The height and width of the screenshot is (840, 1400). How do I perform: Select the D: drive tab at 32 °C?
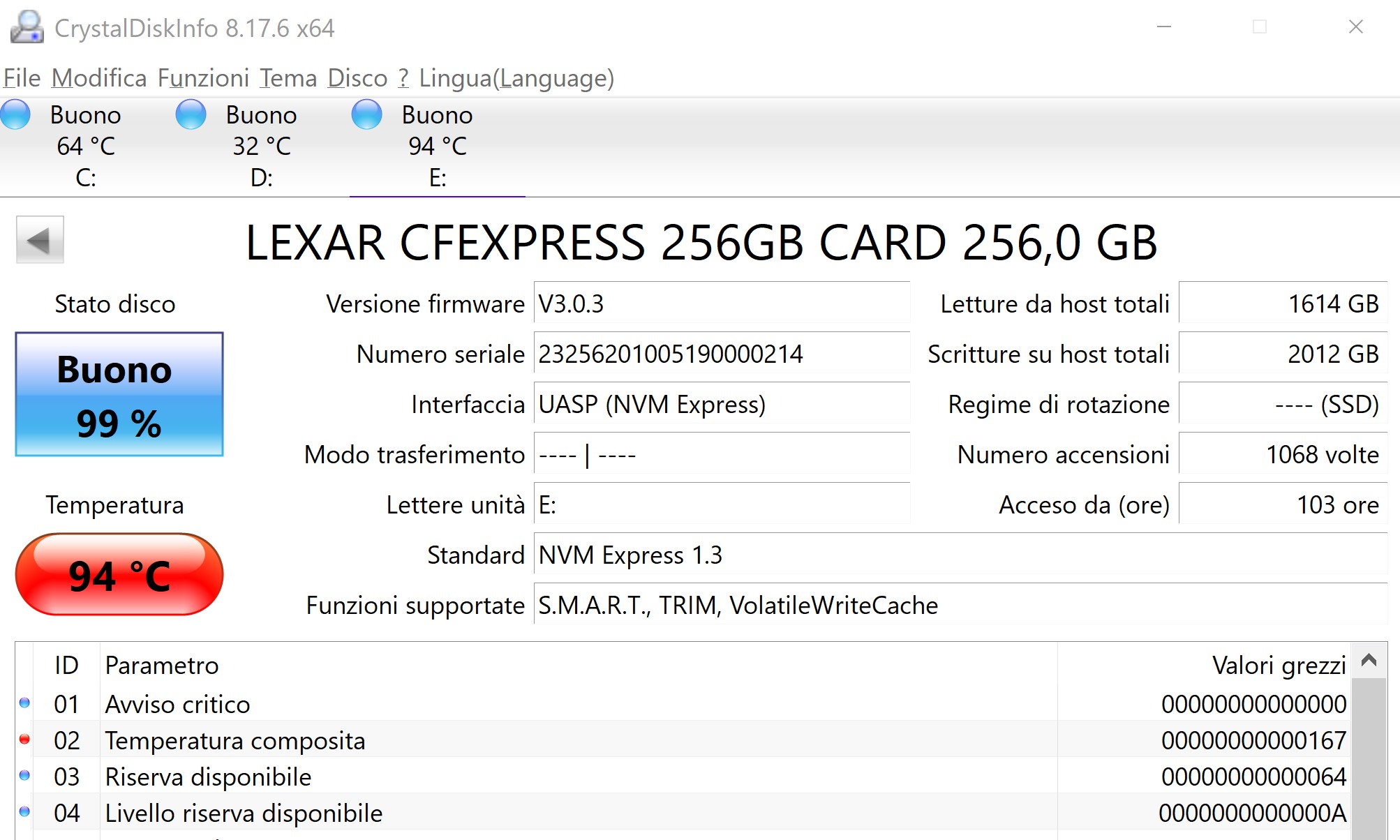(x=262, y=147)
